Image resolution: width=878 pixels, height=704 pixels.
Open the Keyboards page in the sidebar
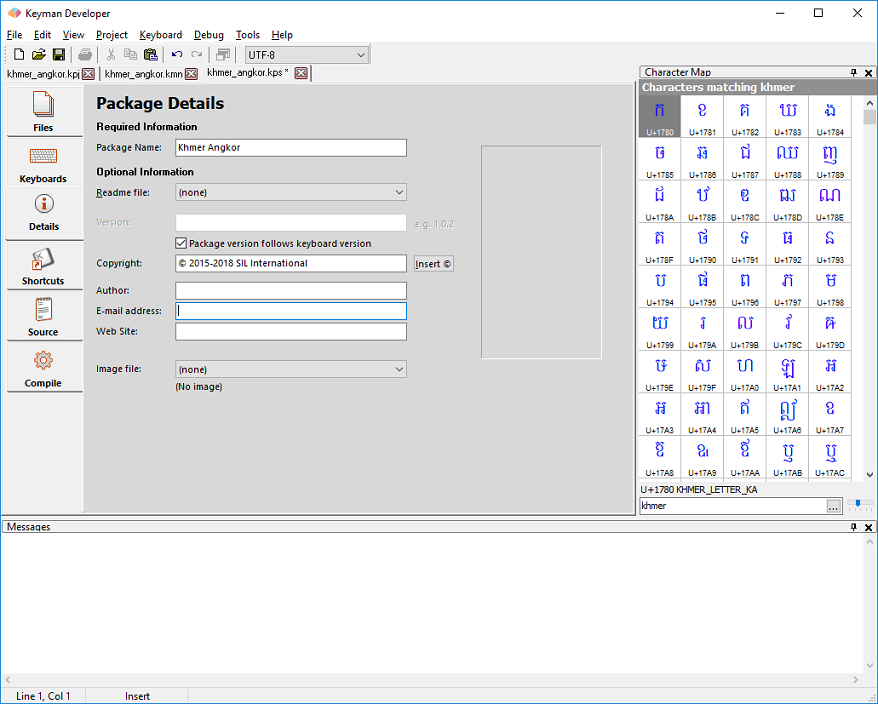44,164
